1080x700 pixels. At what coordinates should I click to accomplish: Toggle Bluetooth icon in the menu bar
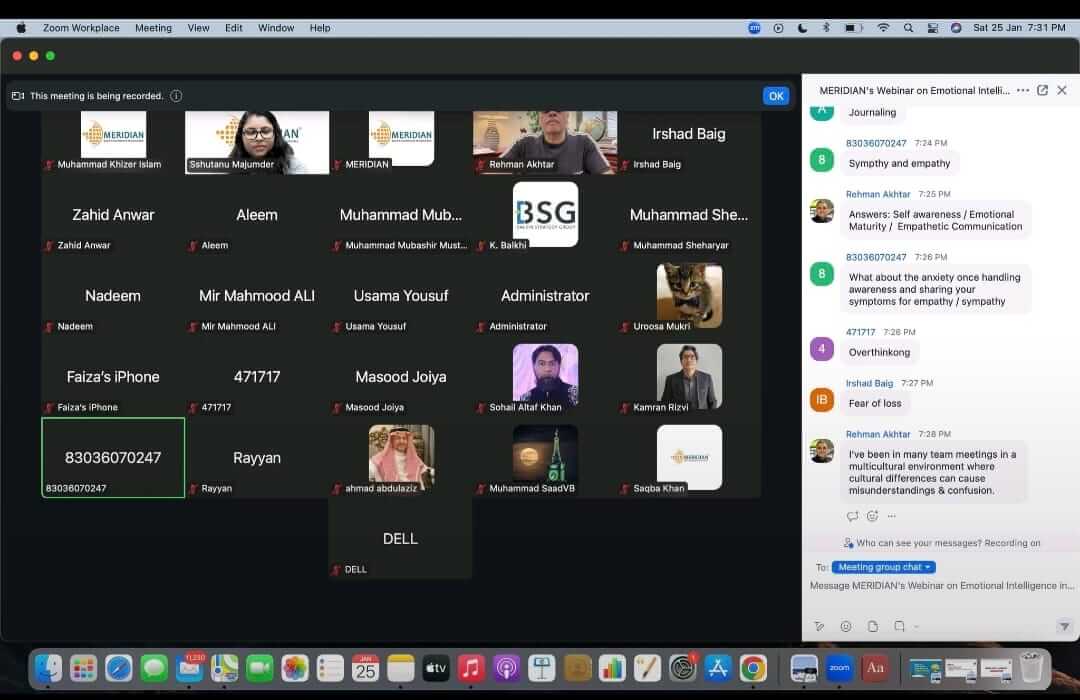coord(826,28)
